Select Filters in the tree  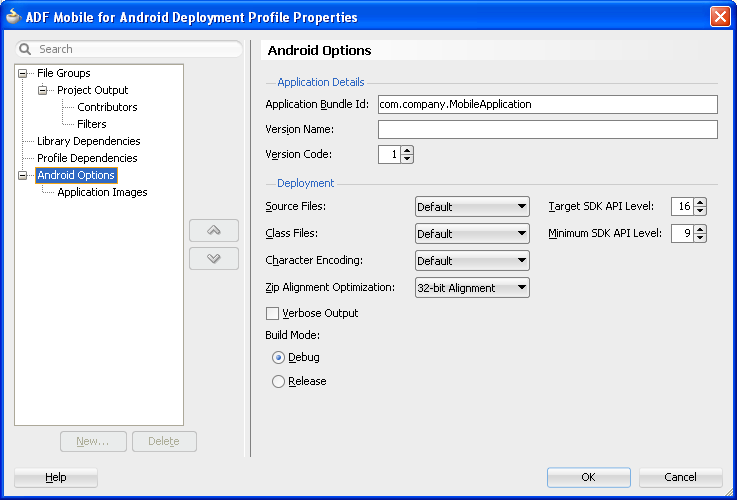[92, 124]
